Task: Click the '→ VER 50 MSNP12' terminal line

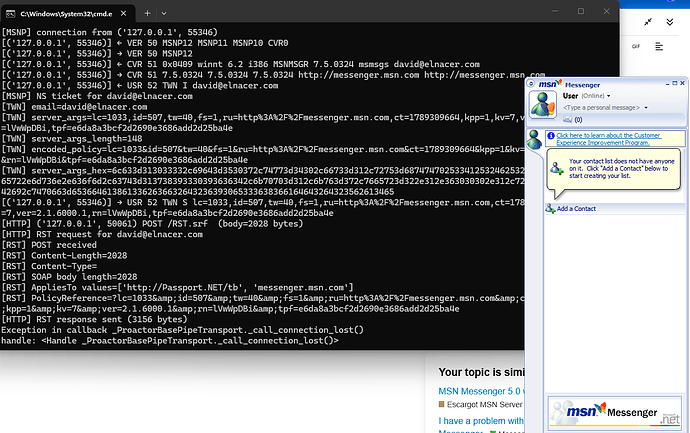Action: pos(97,53)
